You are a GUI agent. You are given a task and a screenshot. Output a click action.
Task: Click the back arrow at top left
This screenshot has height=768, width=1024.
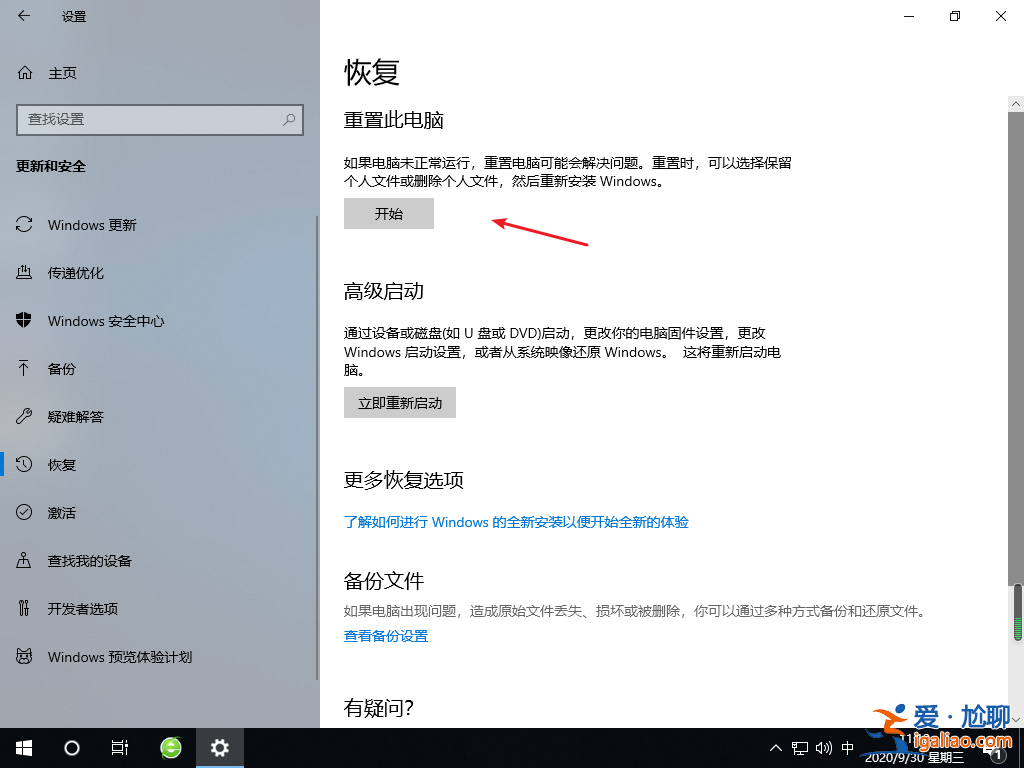pos(22,16)
